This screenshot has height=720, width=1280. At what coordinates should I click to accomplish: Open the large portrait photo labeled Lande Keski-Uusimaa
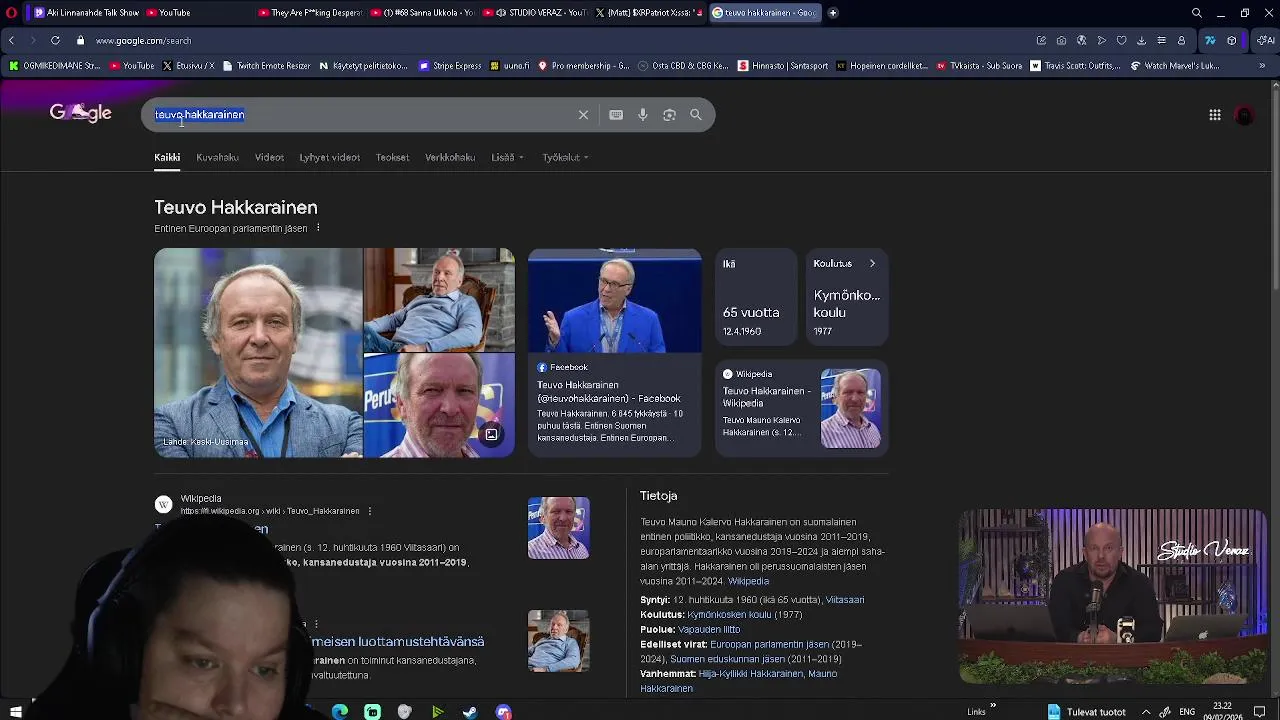[258, 353]
